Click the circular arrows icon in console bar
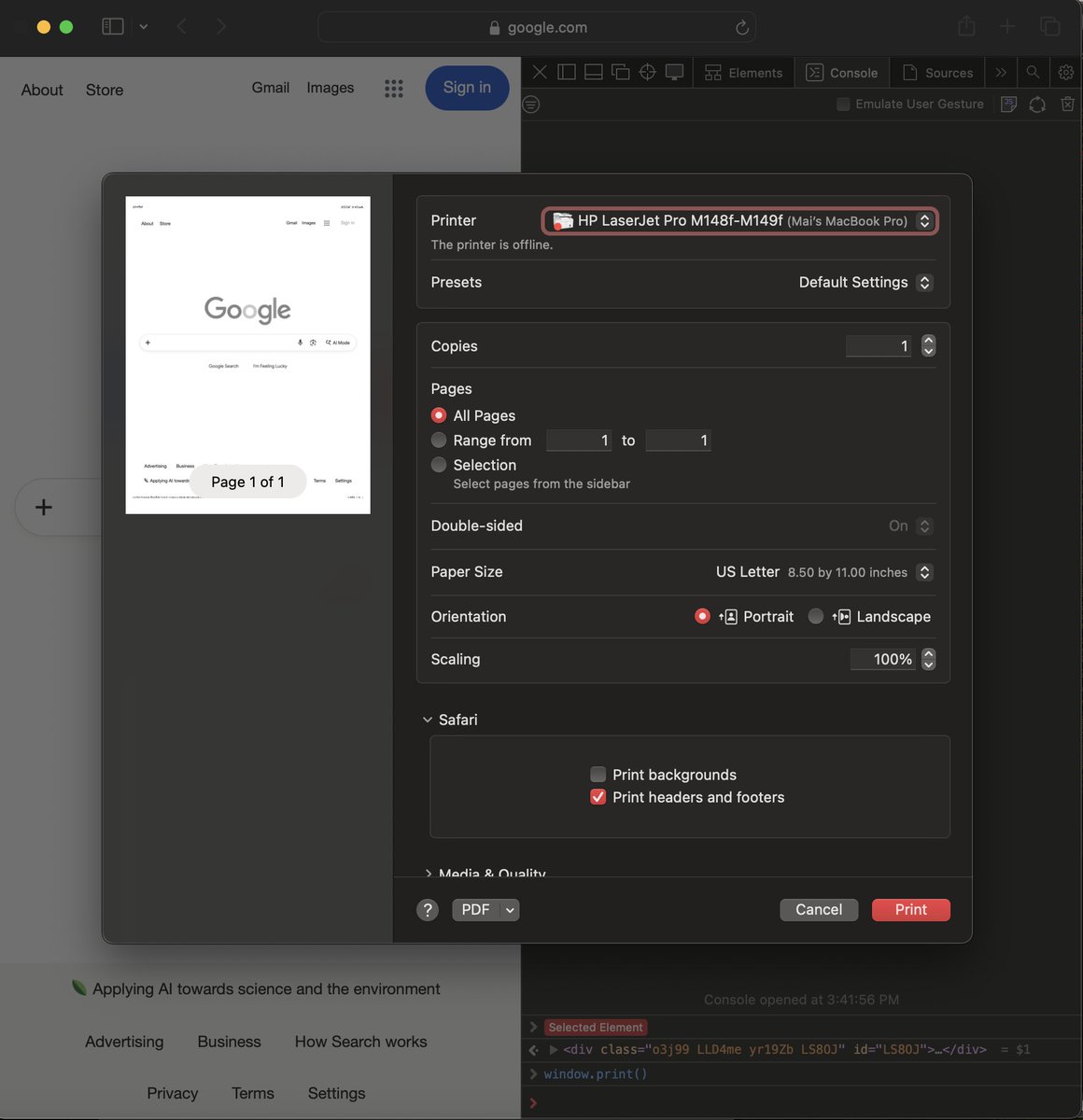This screenshot has height=1120, width=1083. [x=1037, y=105]
